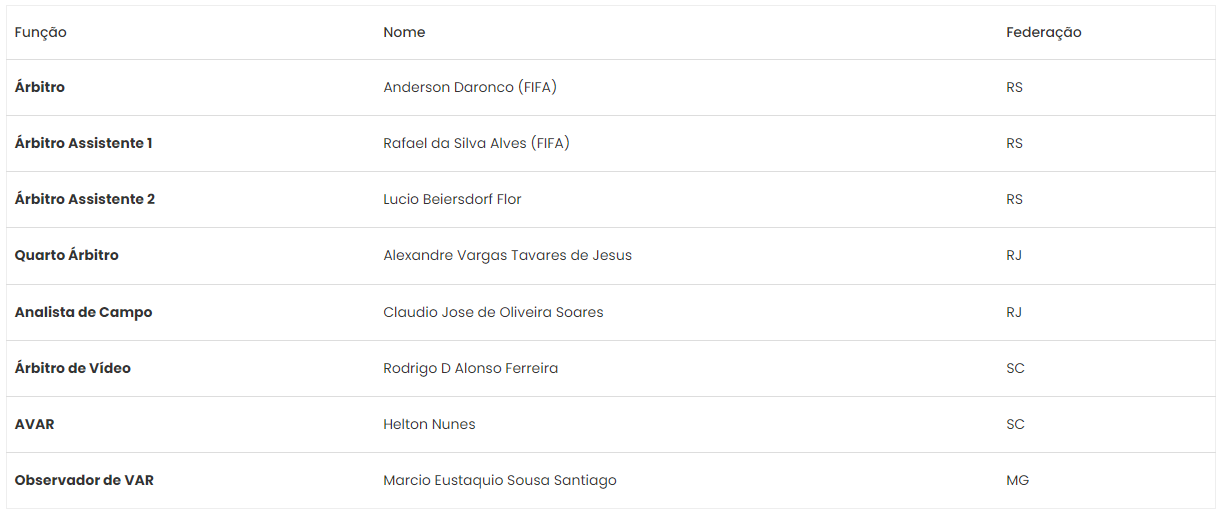Screen dimensions: 1222x520
Task: Click the name Helton Nunes
Action: [429, 424]
